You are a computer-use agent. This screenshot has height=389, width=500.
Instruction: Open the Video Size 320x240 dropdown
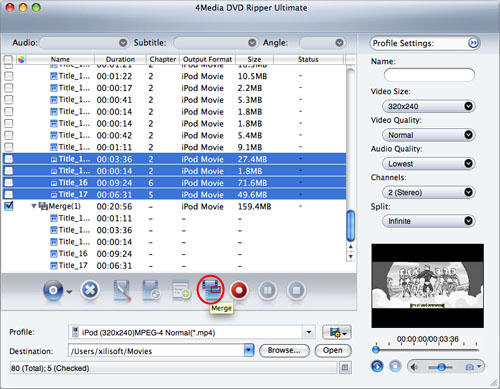pos(429,106)
